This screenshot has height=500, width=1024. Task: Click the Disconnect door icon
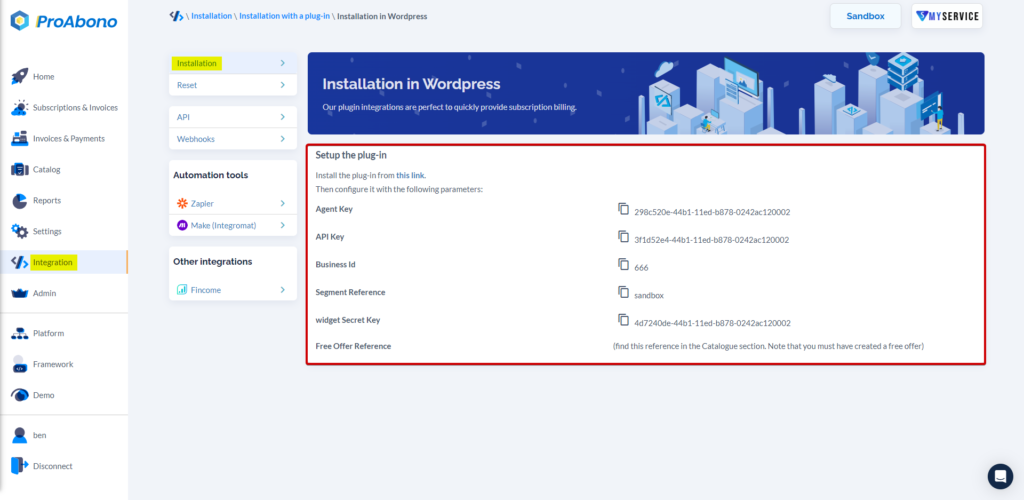tap(20, 466)
